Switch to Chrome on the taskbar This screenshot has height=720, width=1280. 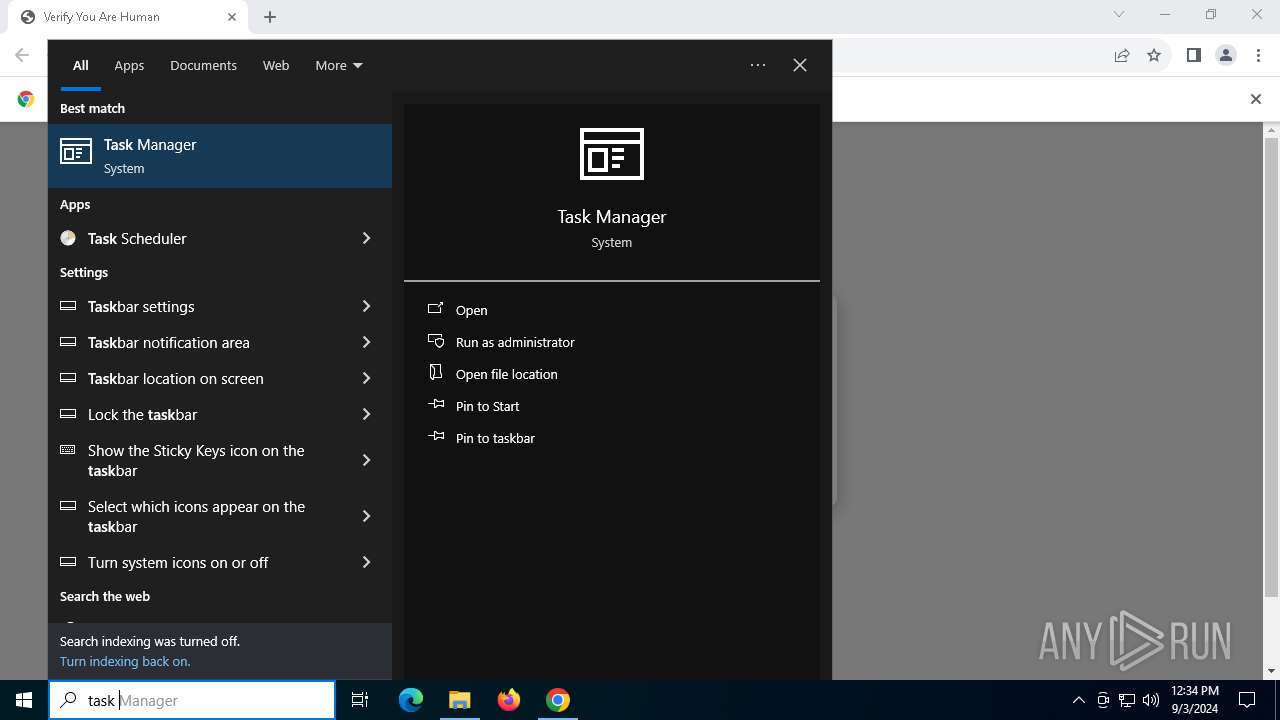[x=558, y=700]
